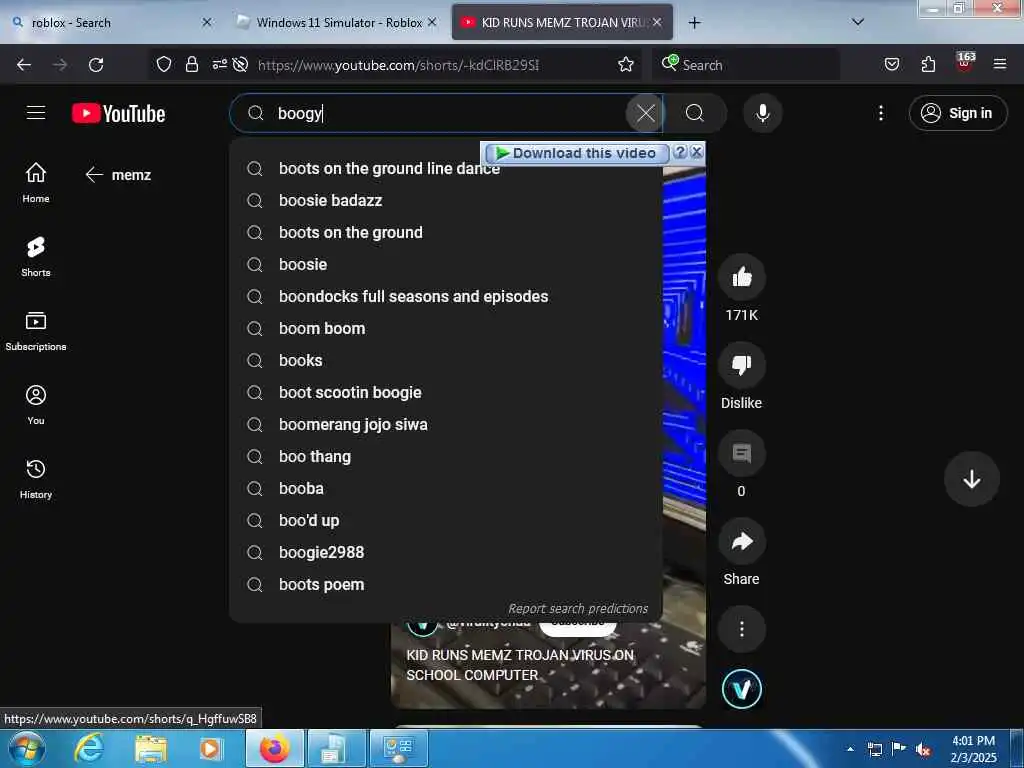
Task: Choose the boogie2988 suggestion
Action: tap(445, 552)
